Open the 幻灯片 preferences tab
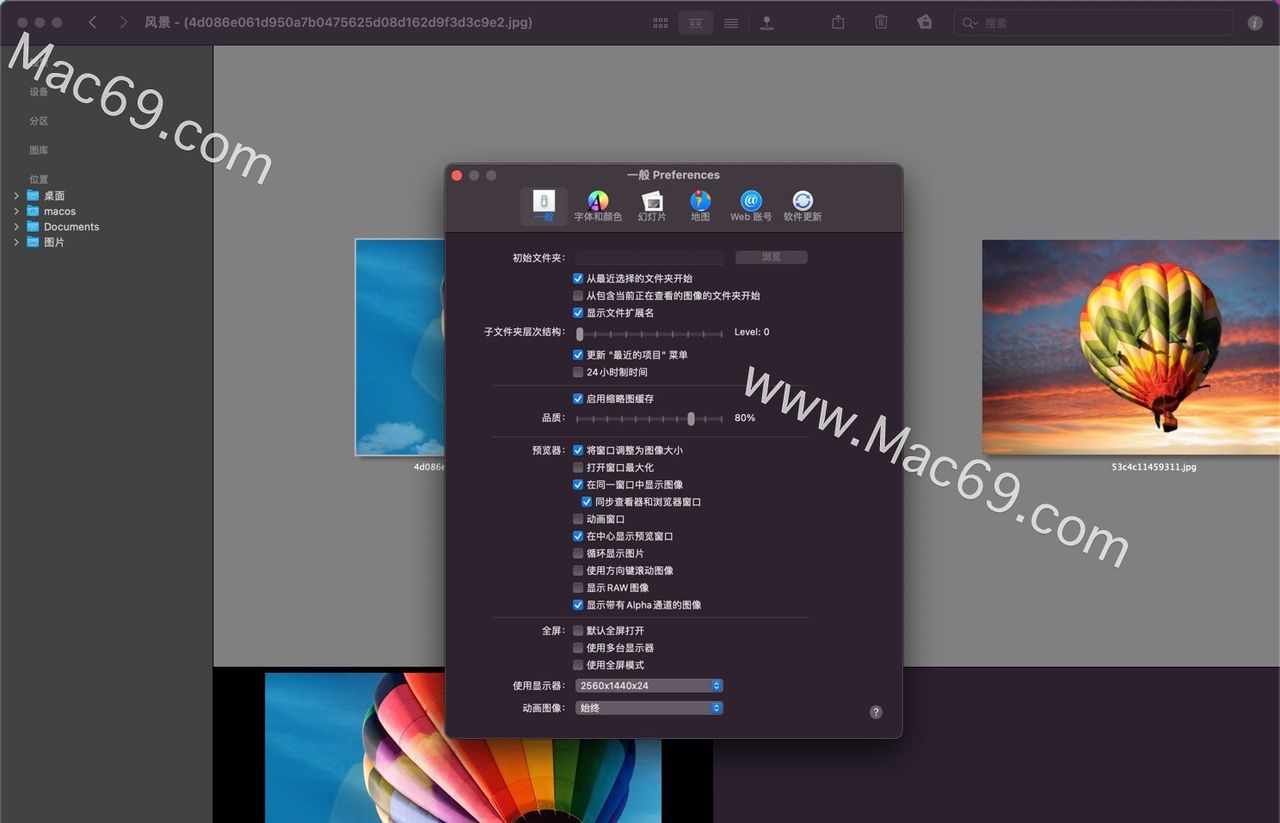The width and height of the screenshot is (1280, 823). pyautogui.click(x=652, y=206)
